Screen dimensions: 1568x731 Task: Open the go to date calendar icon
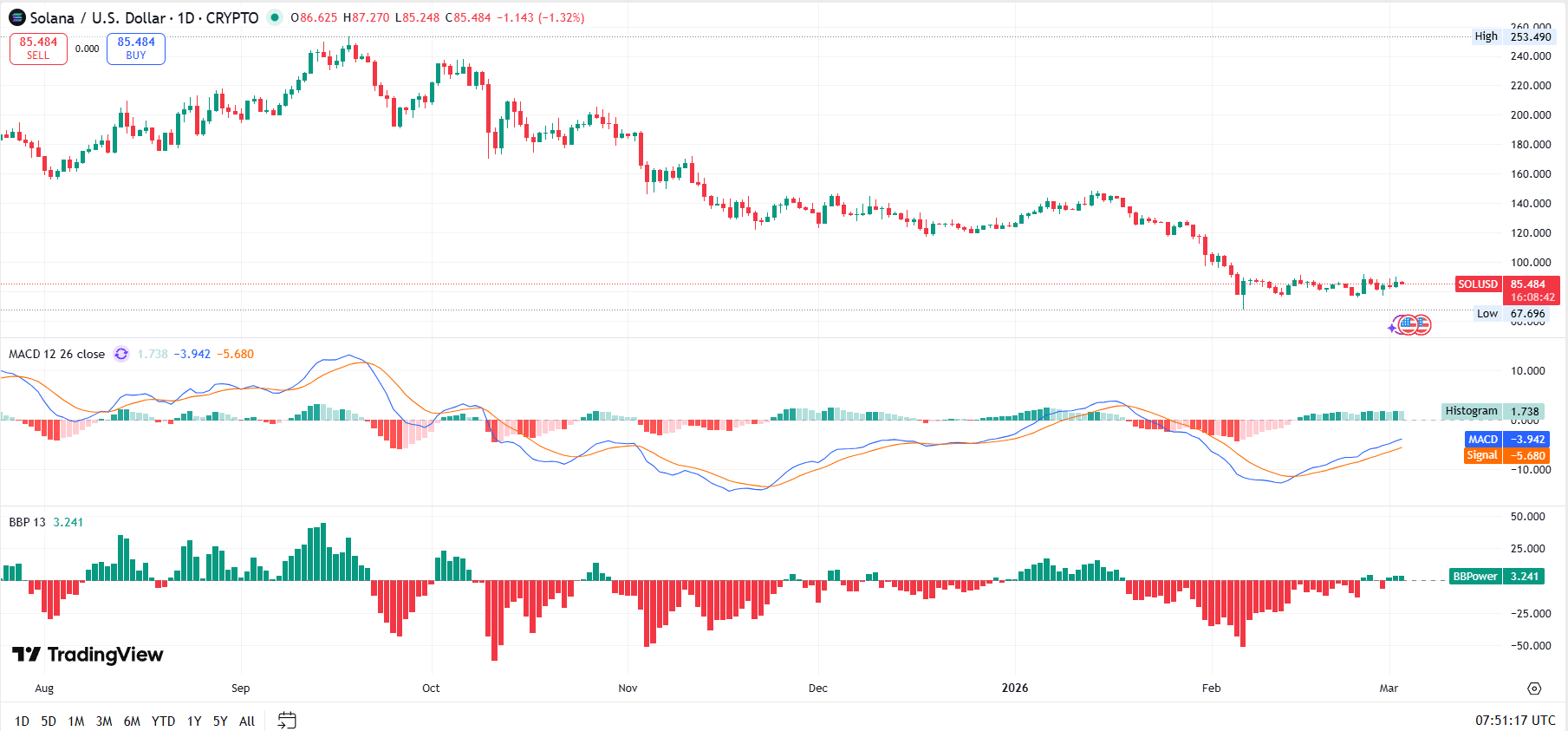[x=287, y=721]
